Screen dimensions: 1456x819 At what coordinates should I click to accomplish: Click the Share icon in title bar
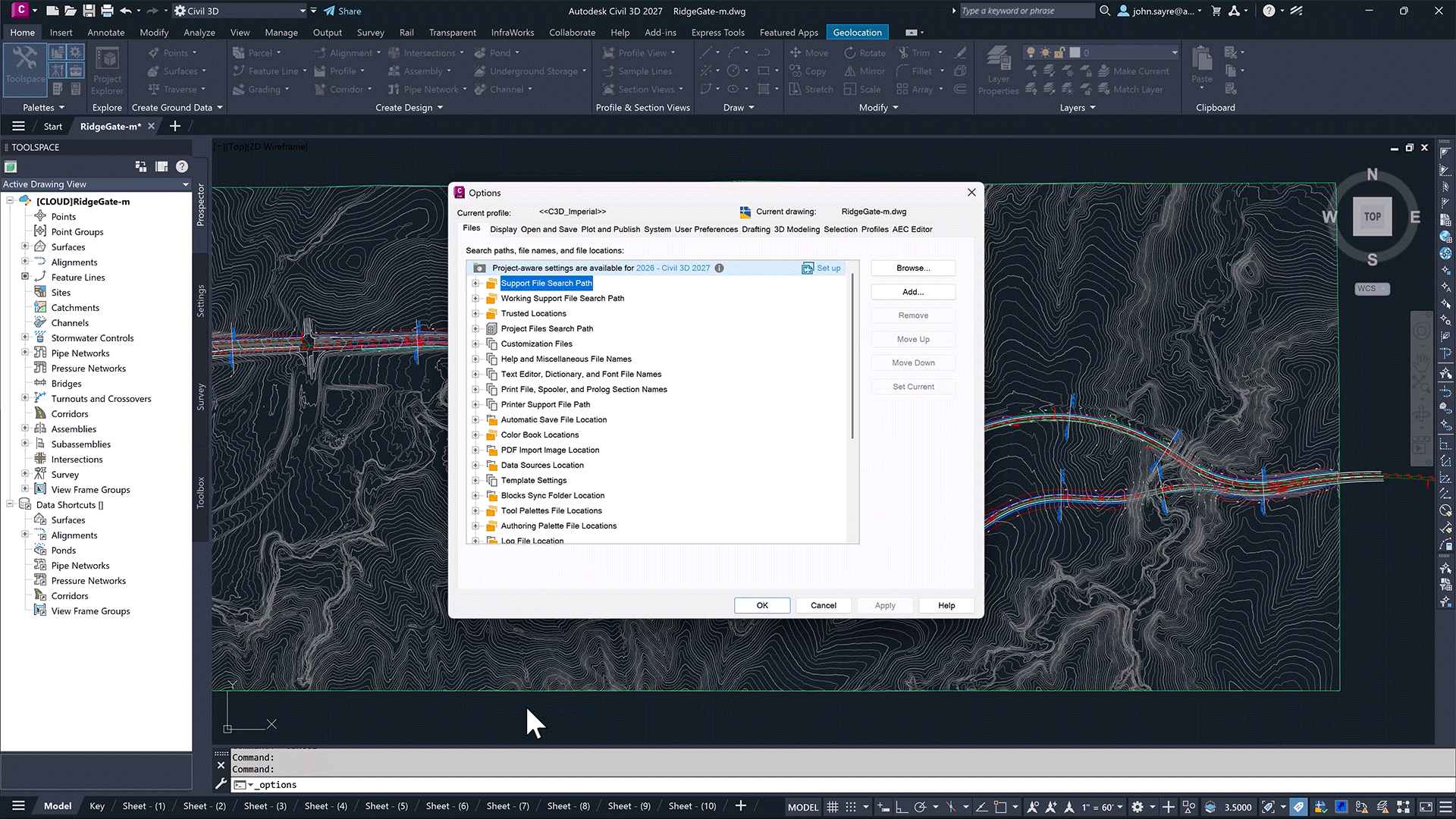click(x=329, y=11)
